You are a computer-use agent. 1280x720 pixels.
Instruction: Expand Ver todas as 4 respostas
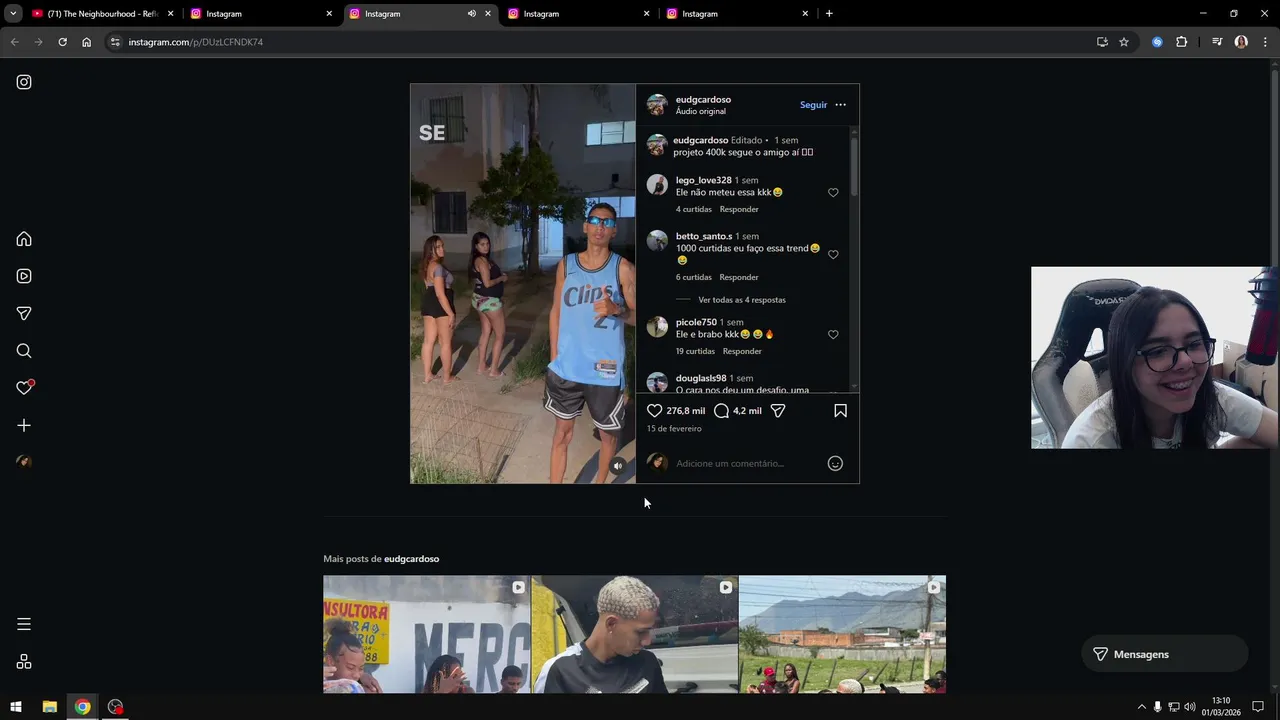click(x=742, y=300)
